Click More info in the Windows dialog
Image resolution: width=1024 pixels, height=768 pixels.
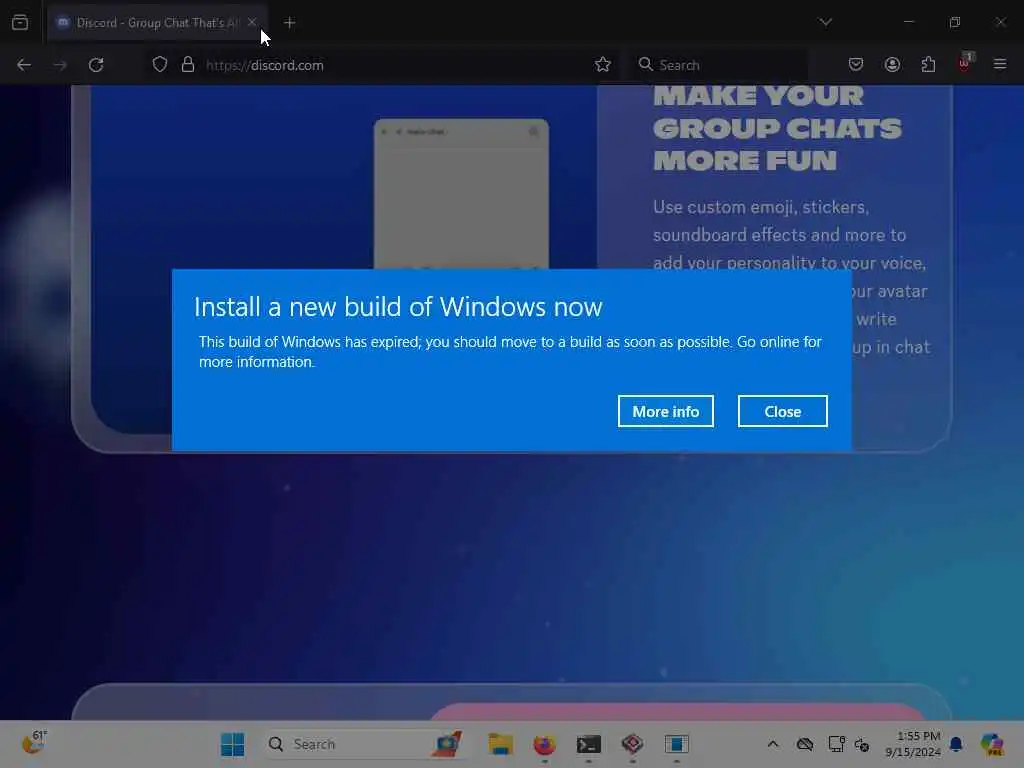click(665, 411)
